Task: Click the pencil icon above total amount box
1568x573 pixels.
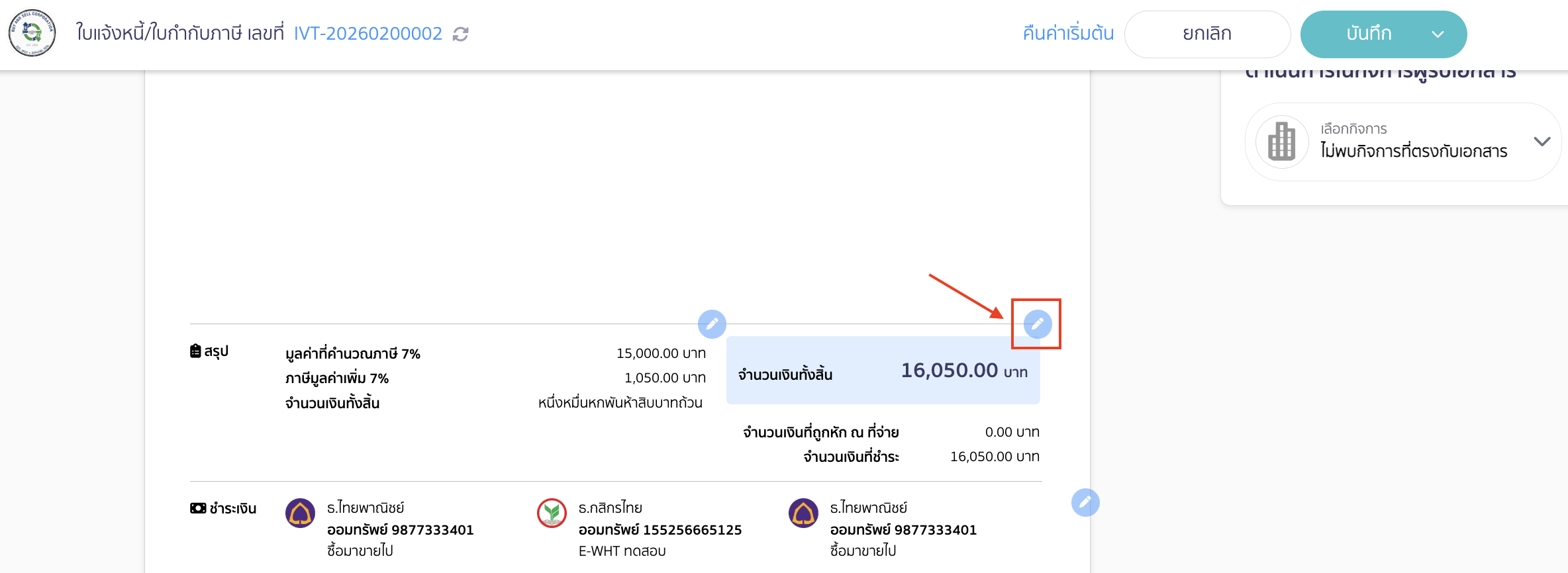Action: [x=1038, y=324]
